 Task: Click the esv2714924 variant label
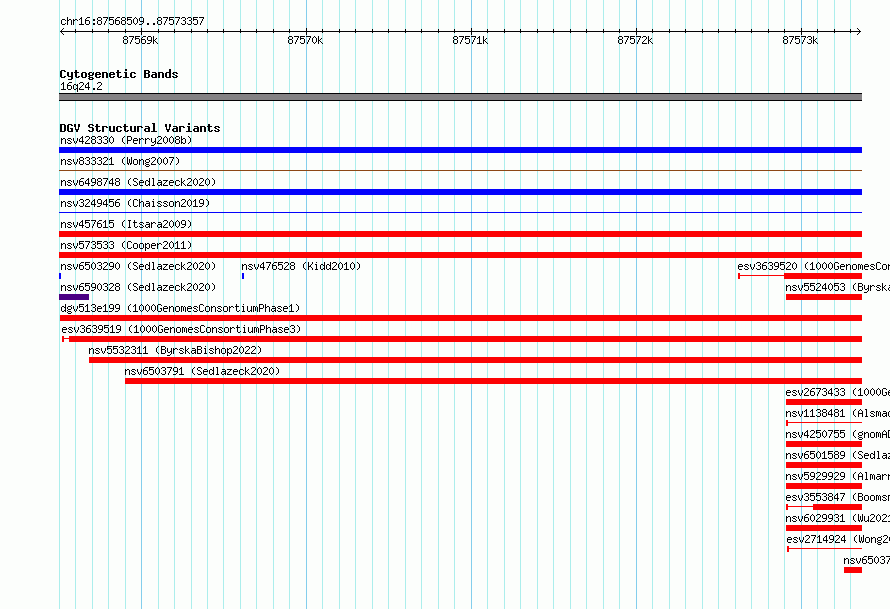tap(838, 539)
